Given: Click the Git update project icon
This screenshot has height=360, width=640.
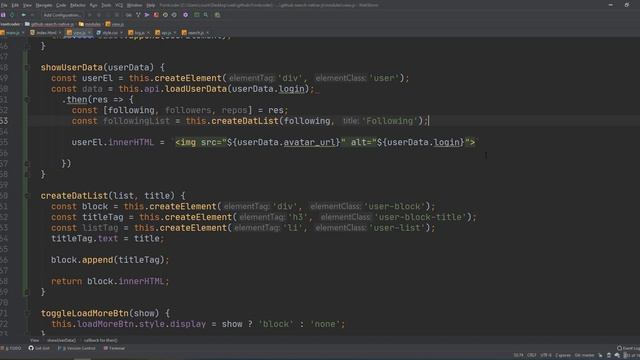Looking at the screenshot, I should [x=129, y=15].
